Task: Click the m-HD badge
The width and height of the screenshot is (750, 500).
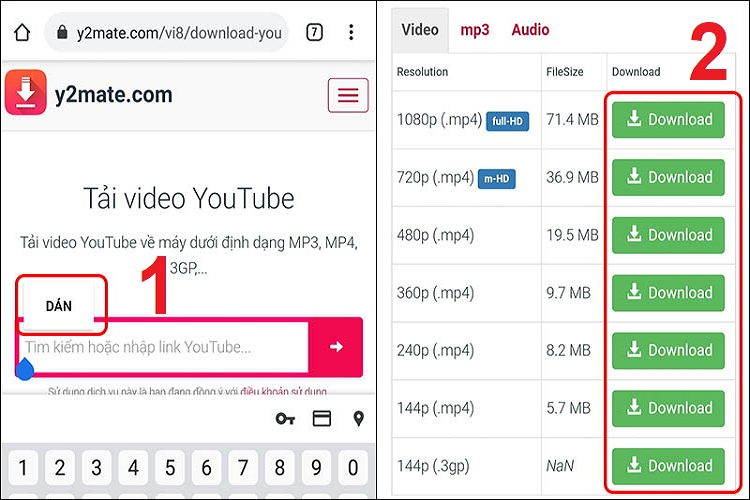Action: (x=496, y=179)
